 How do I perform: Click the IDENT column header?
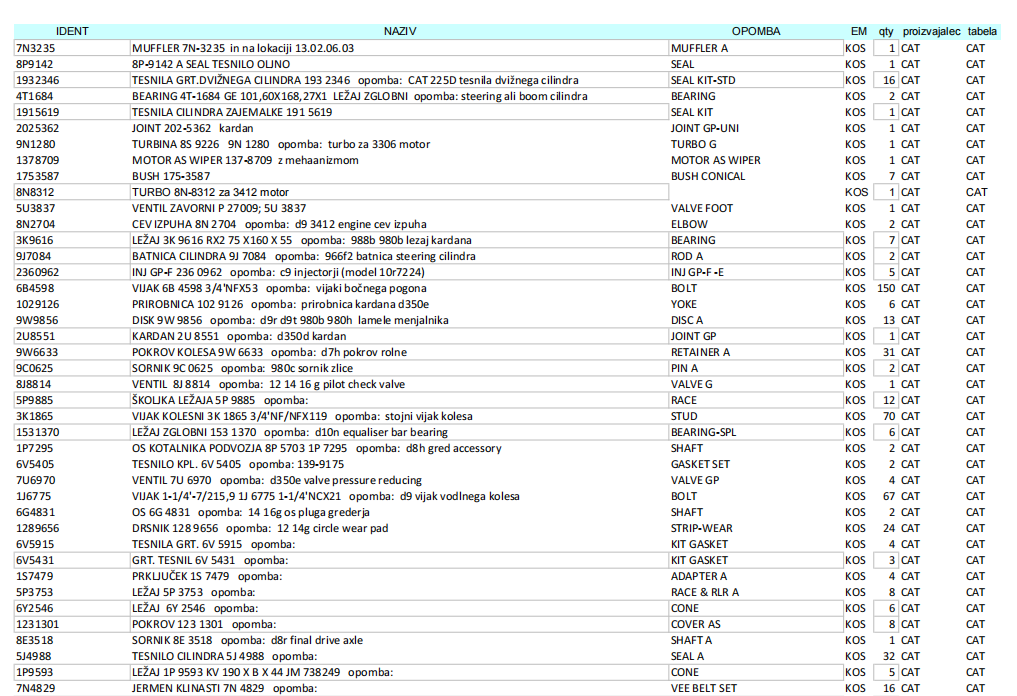(72, 32)
